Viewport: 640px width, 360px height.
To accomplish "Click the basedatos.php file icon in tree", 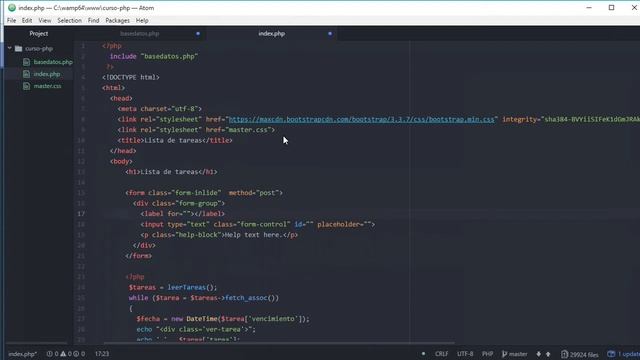I will click(x=27, y=62).
